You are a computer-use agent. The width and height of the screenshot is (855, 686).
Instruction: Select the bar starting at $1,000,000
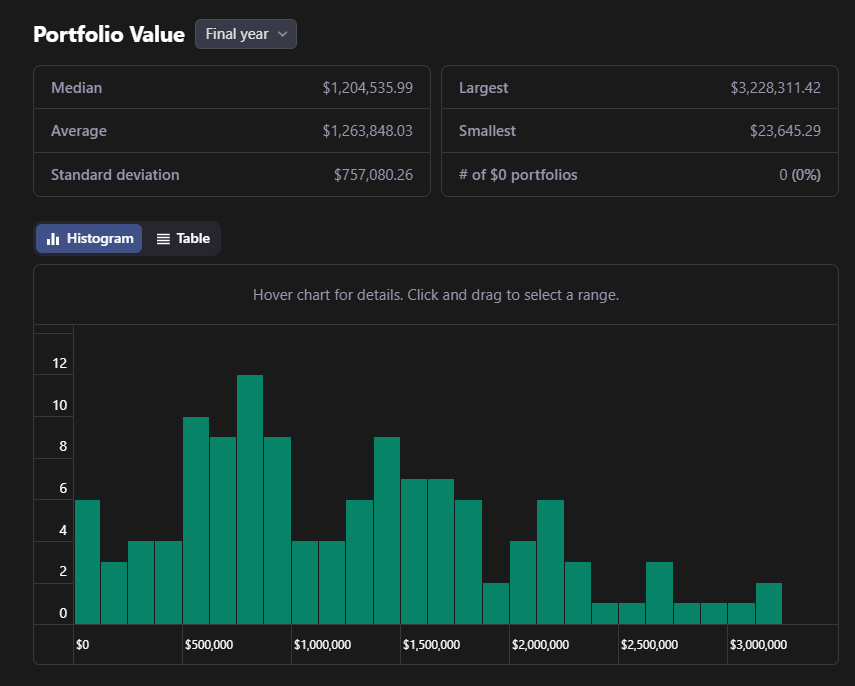305,582
